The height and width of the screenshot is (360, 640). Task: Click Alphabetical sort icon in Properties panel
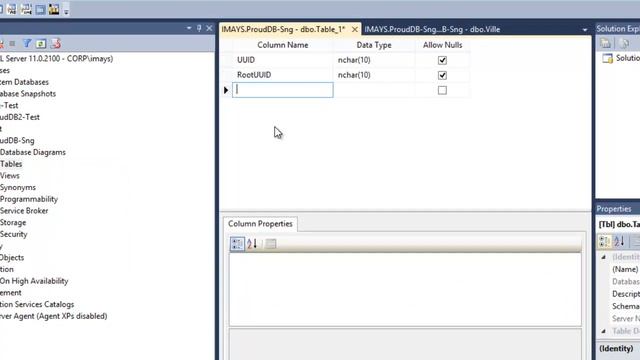click(x=619, y=241)
